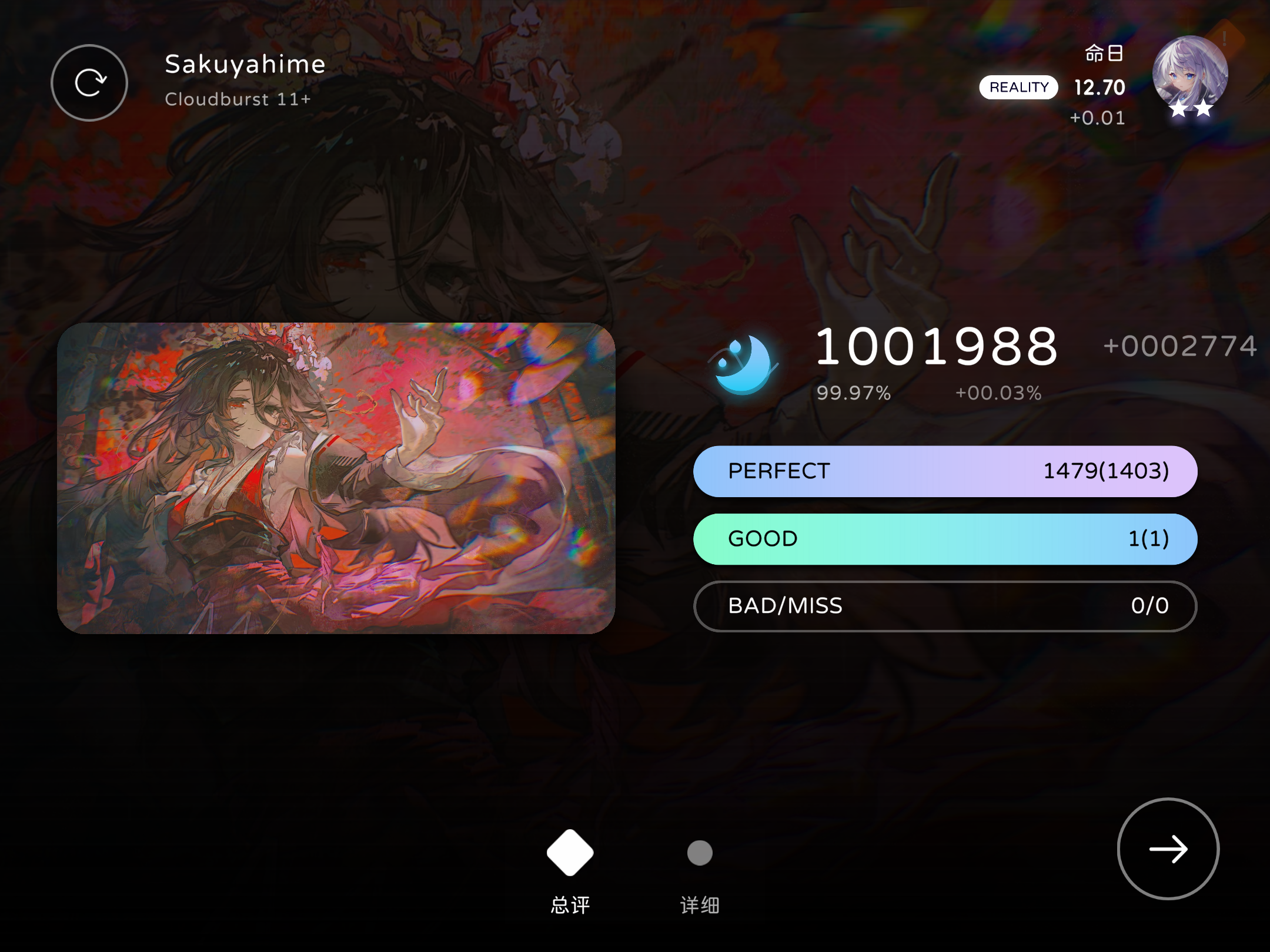Tap the 12.70 reality value

click(x=1099, y=88)
